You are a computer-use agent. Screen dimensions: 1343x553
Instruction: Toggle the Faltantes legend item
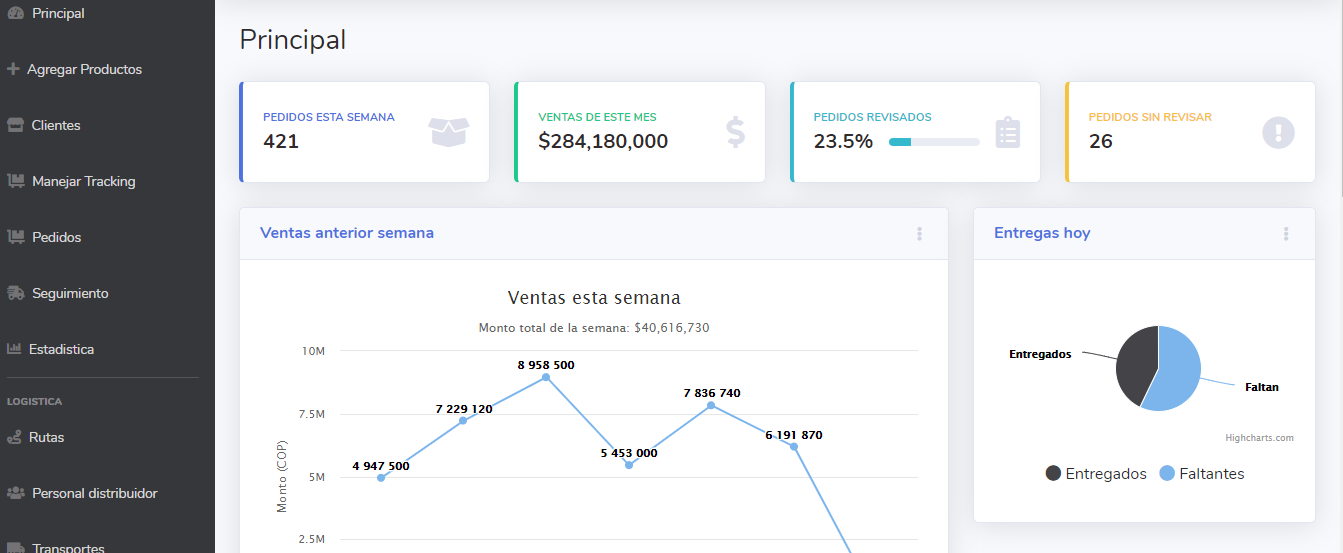click(x=1201, y=473)
